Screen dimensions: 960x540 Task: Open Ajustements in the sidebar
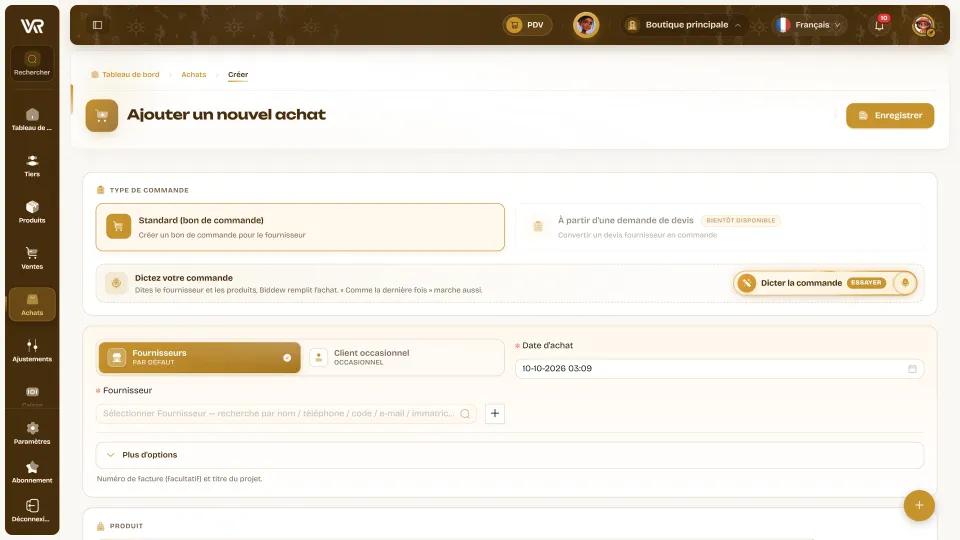32,351
